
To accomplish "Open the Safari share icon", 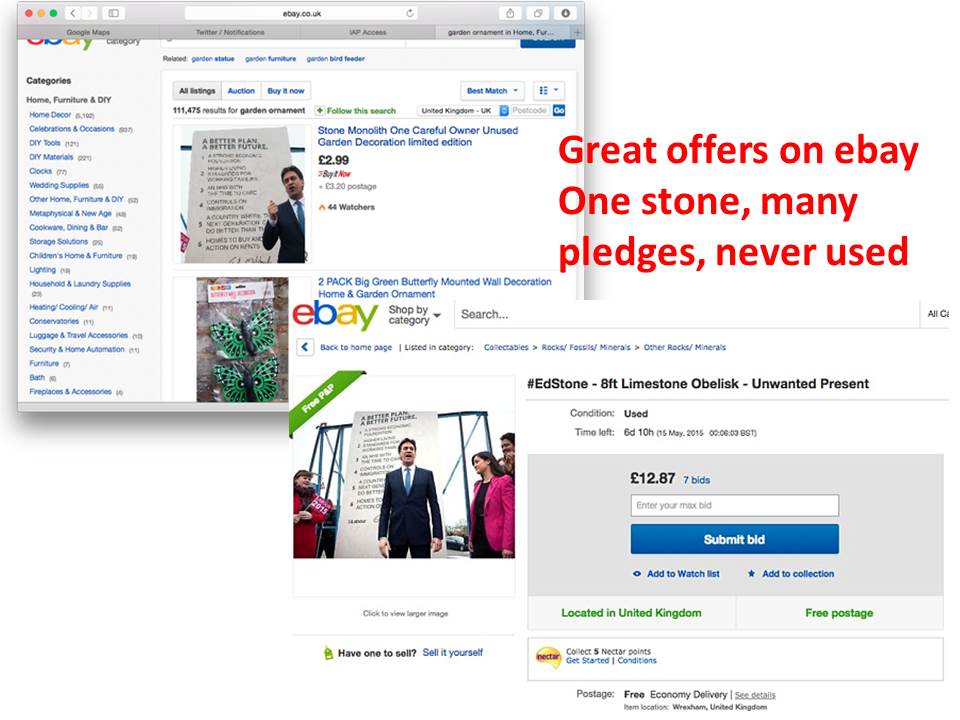I will pyautogui.click(x=510, y=13).
